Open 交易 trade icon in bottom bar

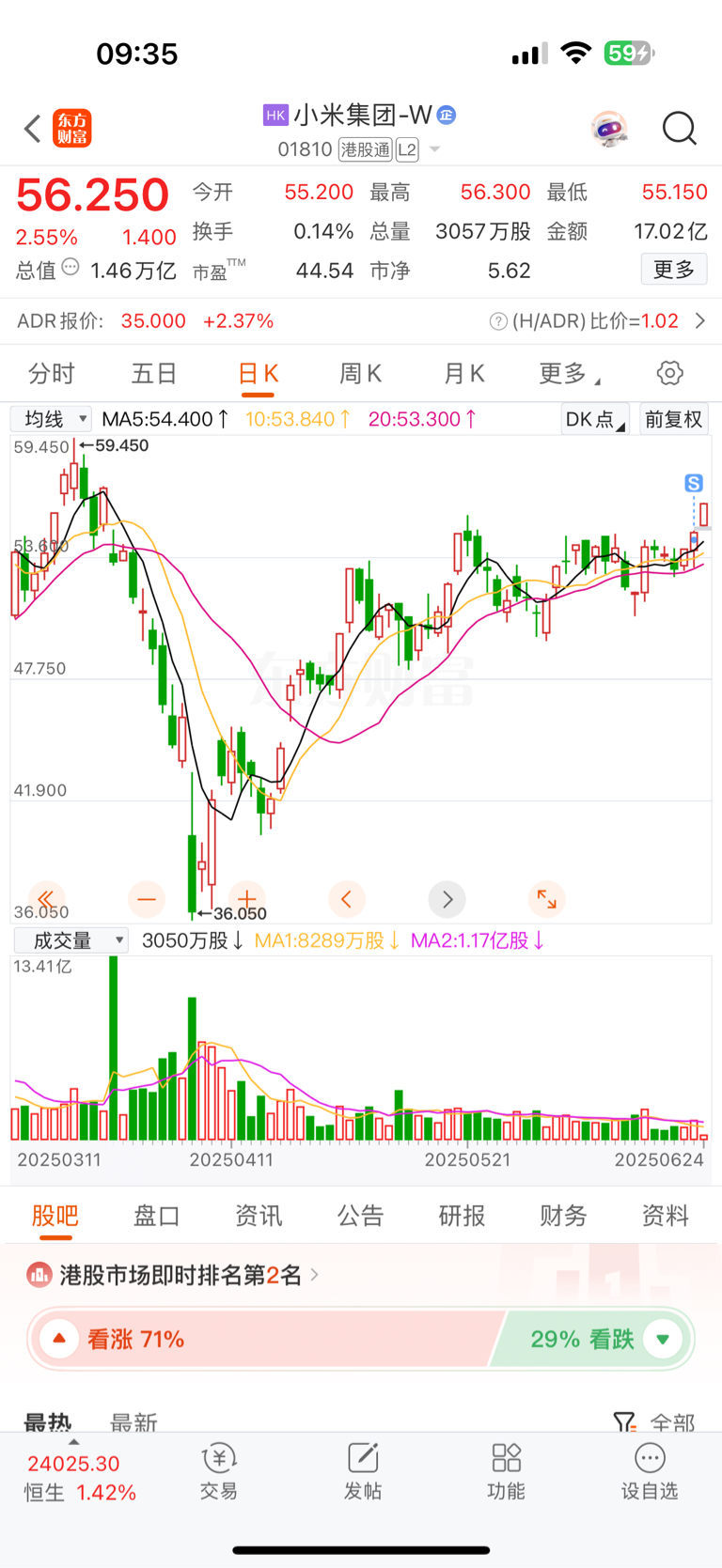pyautogui.click(x=219, y=1458)
